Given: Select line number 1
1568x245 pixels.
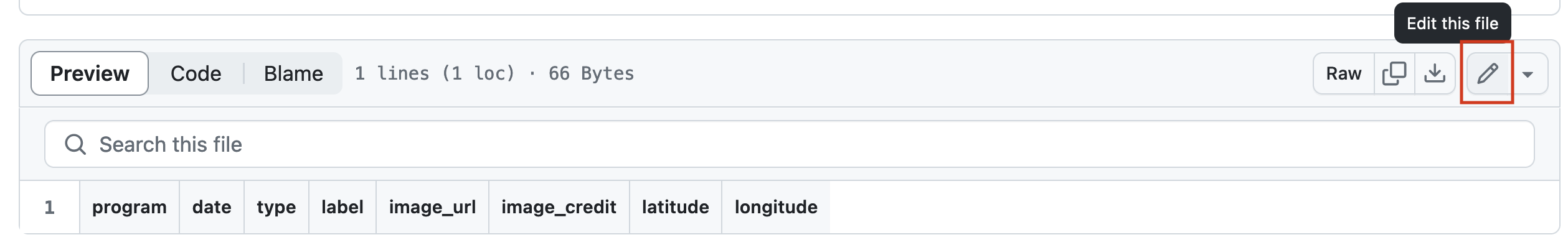Looking at the screenshot, I should [x=49, y=207].
